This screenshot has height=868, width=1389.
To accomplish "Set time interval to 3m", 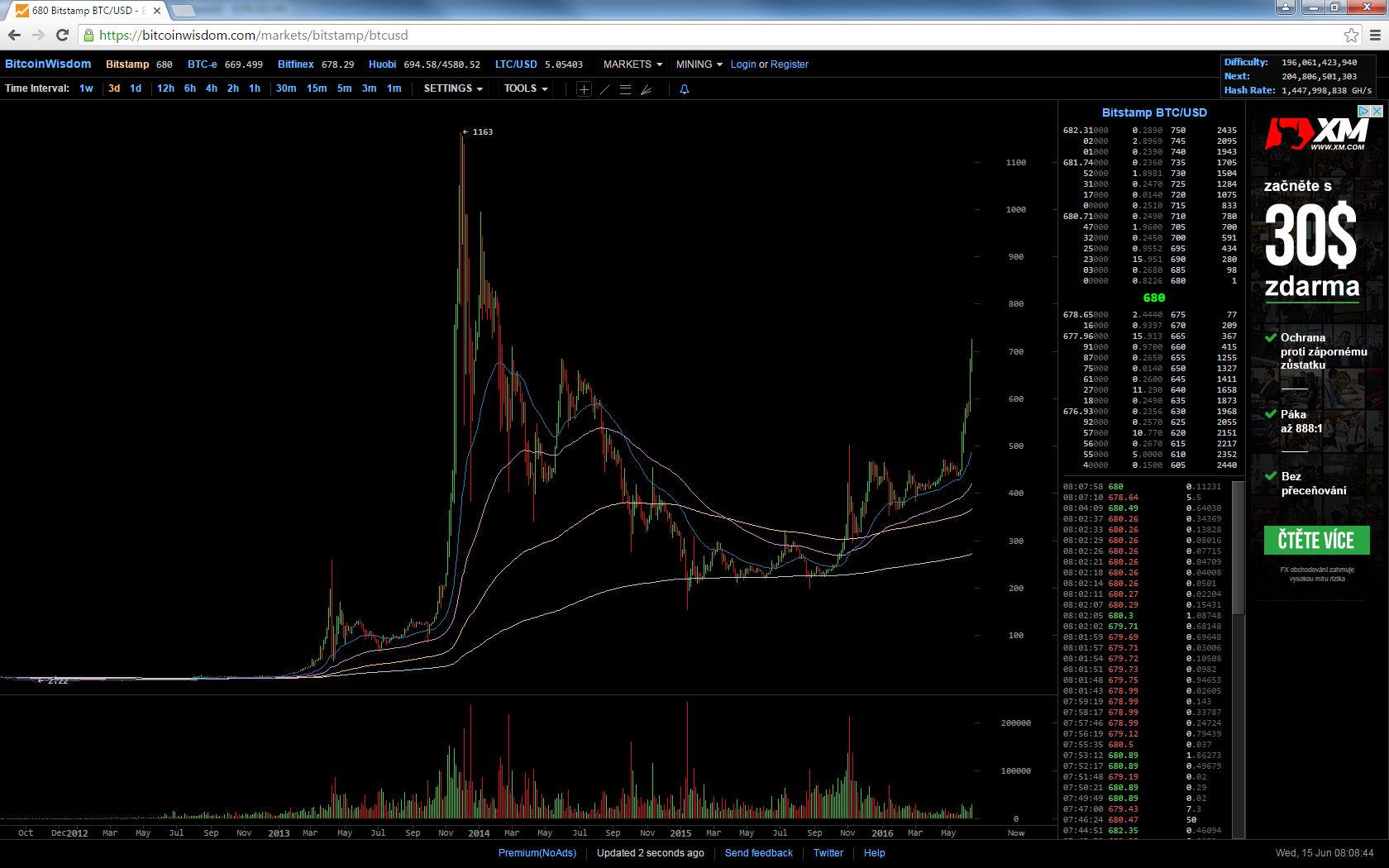I will point(370,88).
